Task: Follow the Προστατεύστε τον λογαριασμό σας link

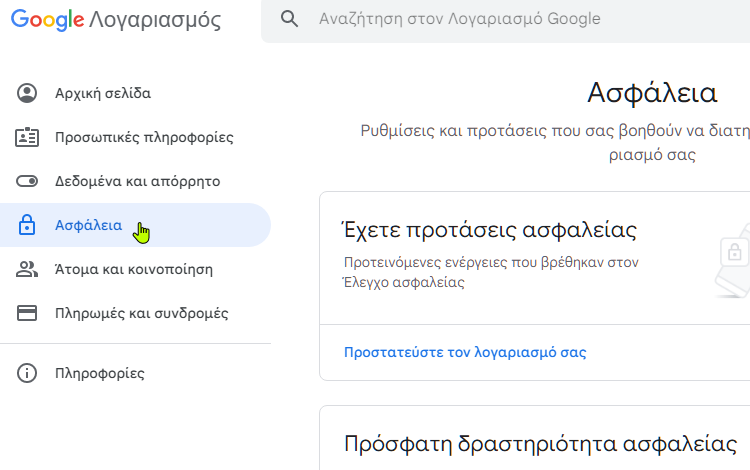Action: (465, 352)
